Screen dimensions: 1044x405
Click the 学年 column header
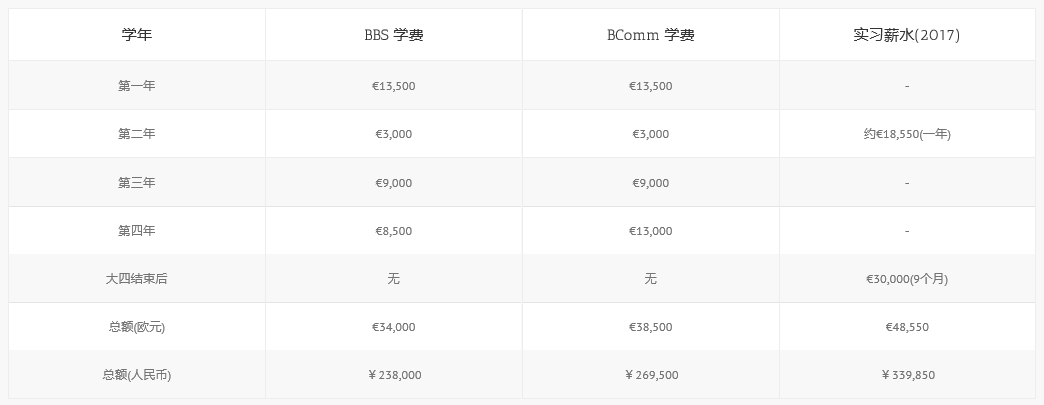point(136,35)
